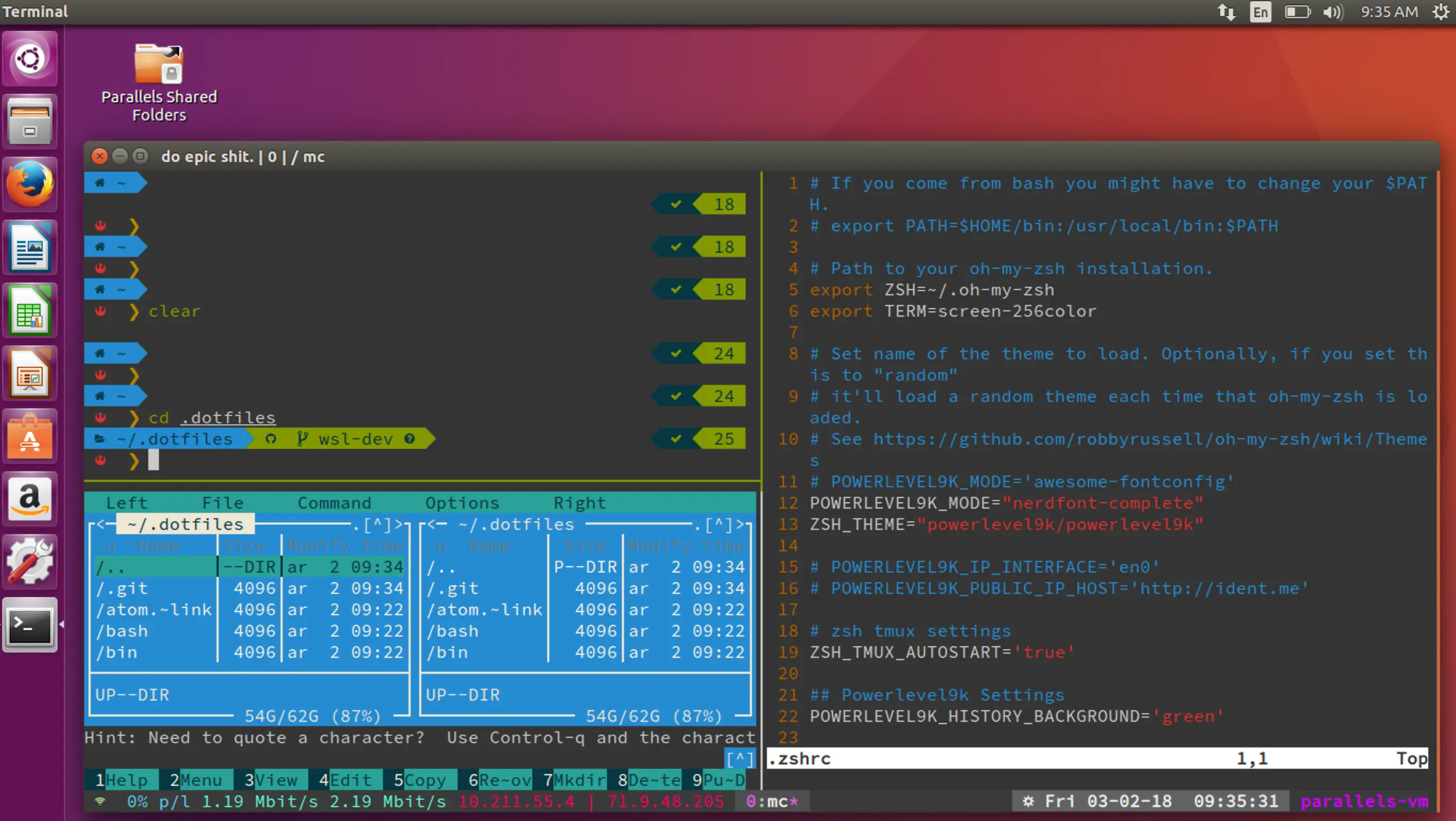
Task: Focus the Terminal launcher icon
Action: point(30,624)
